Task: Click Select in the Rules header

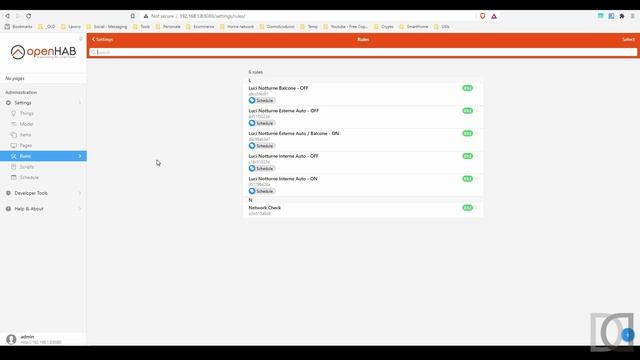Action: tap(628, 40)
